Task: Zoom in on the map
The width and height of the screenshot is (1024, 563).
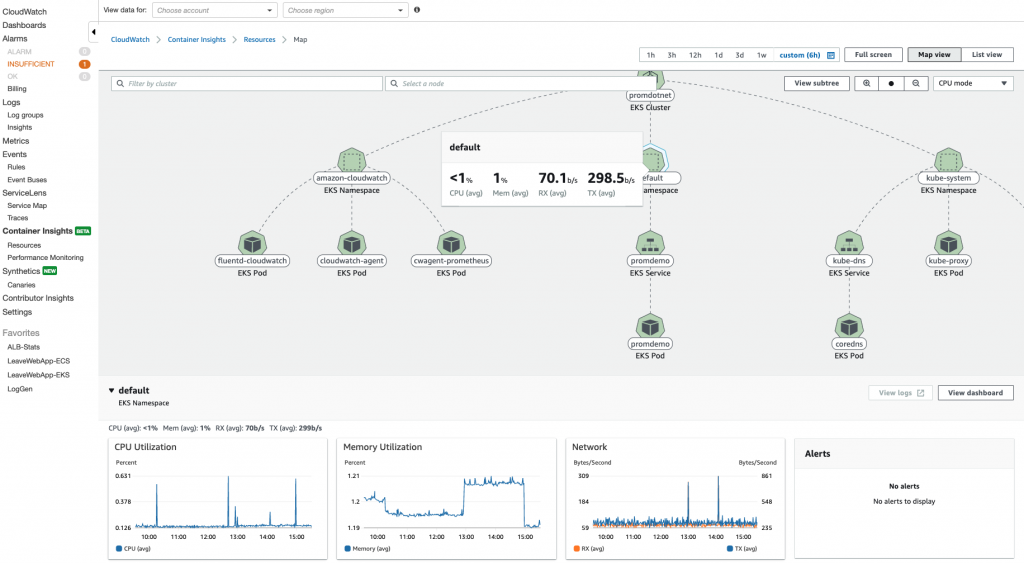Action: (x=867, y=84)
